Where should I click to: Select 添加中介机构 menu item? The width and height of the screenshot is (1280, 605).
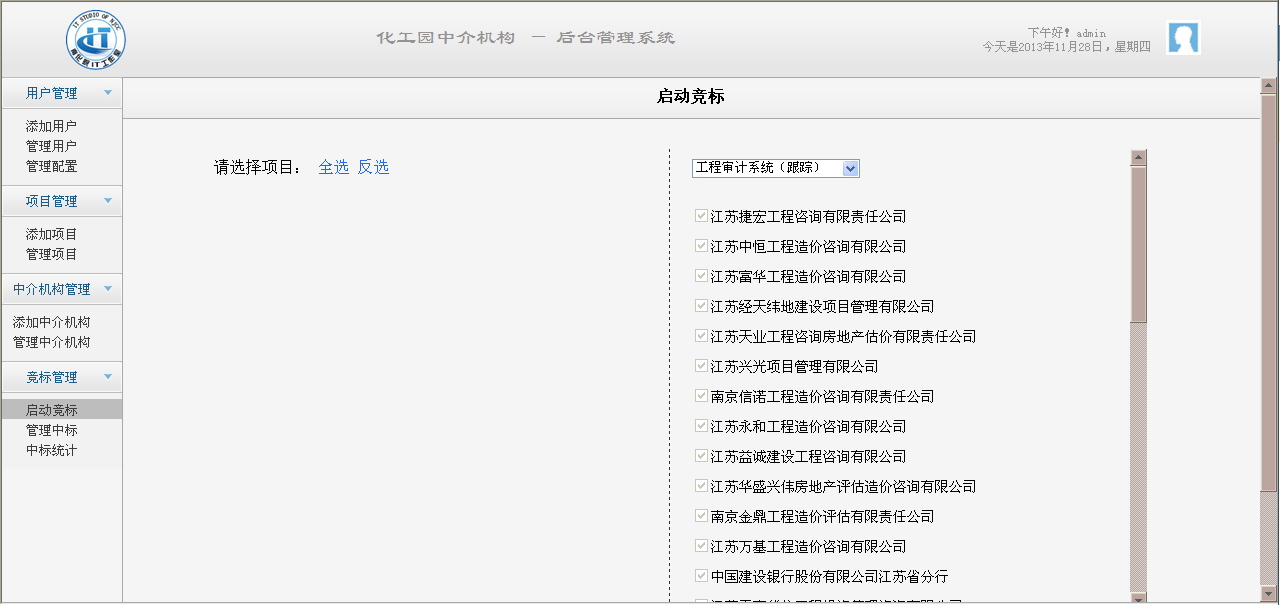click(x=51, y=322)
